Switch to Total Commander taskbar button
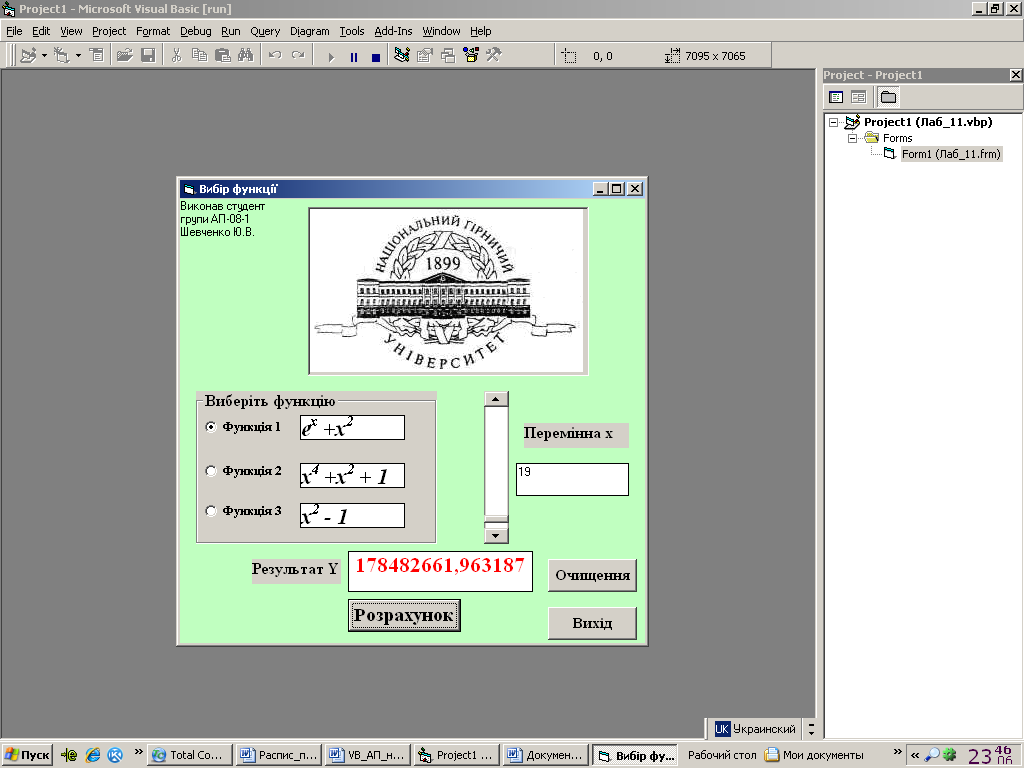The width and height of the screenshot is (1024, 768). click(189, 755)
